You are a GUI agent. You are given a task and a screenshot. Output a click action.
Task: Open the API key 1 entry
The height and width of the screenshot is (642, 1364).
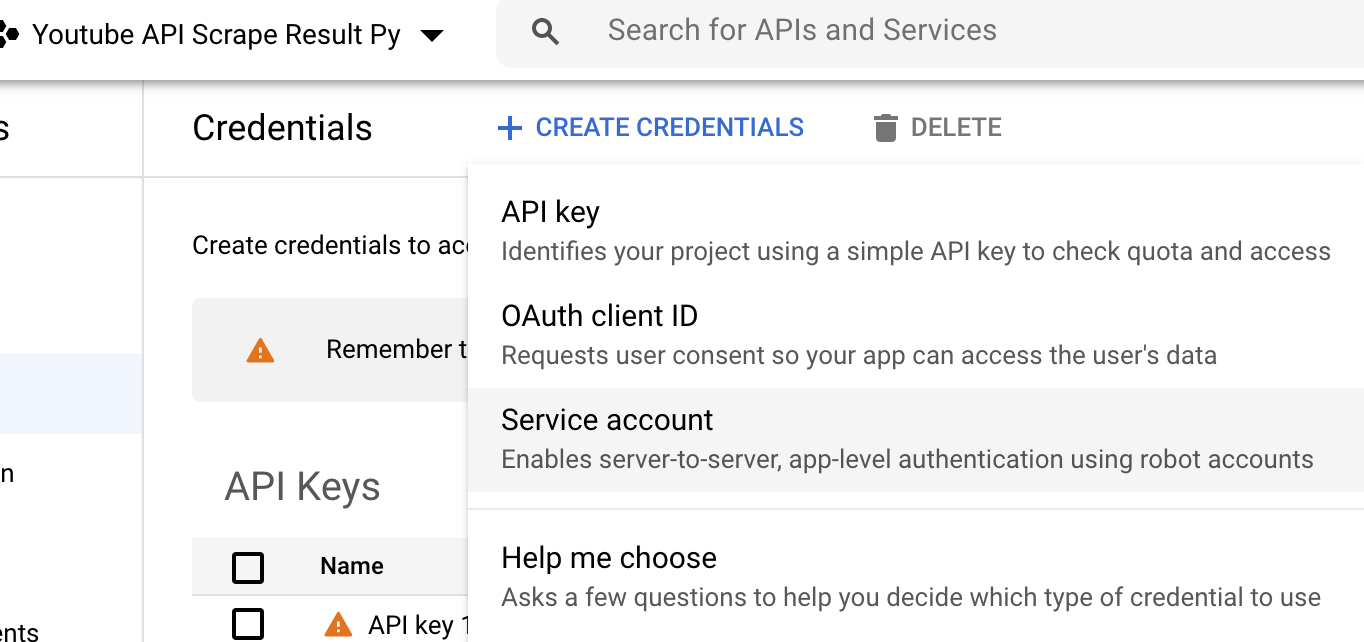pyautogui.click(x=412, y=625)
